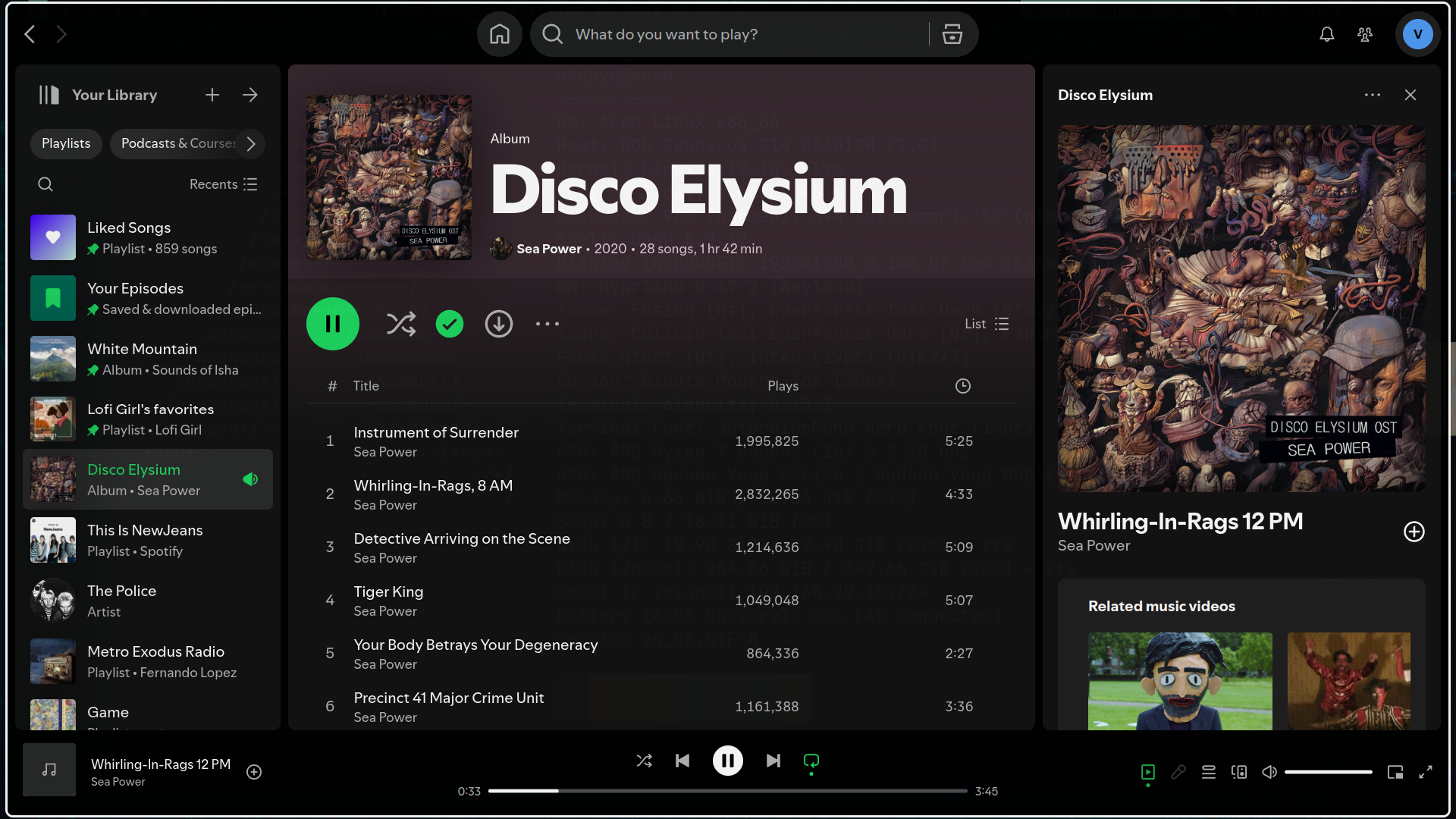Open the List view options dropdown
1456x819 pixels.
[x=986, y=324]
